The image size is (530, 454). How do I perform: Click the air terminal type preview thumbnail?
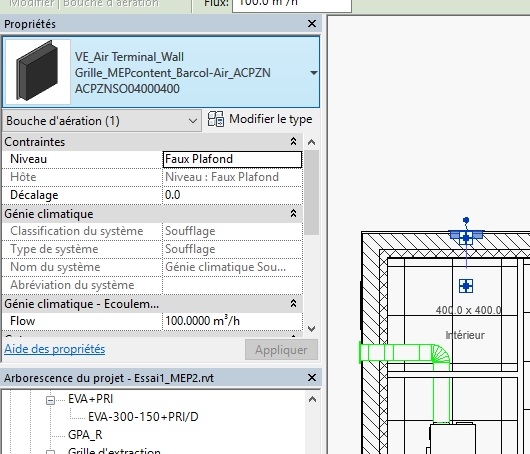(x=38, y=72)
